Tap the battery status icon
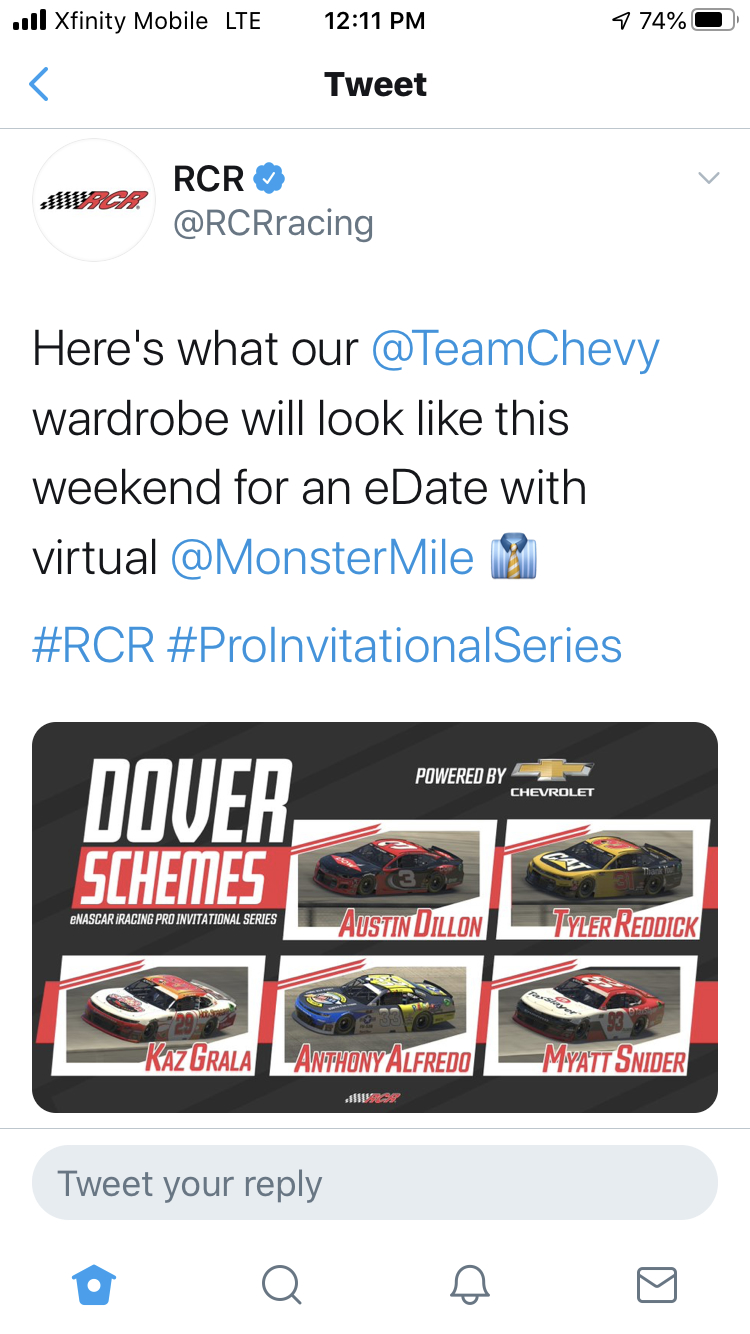The width and height of the screenshot is (750, 1334). [x=713, y=21]
